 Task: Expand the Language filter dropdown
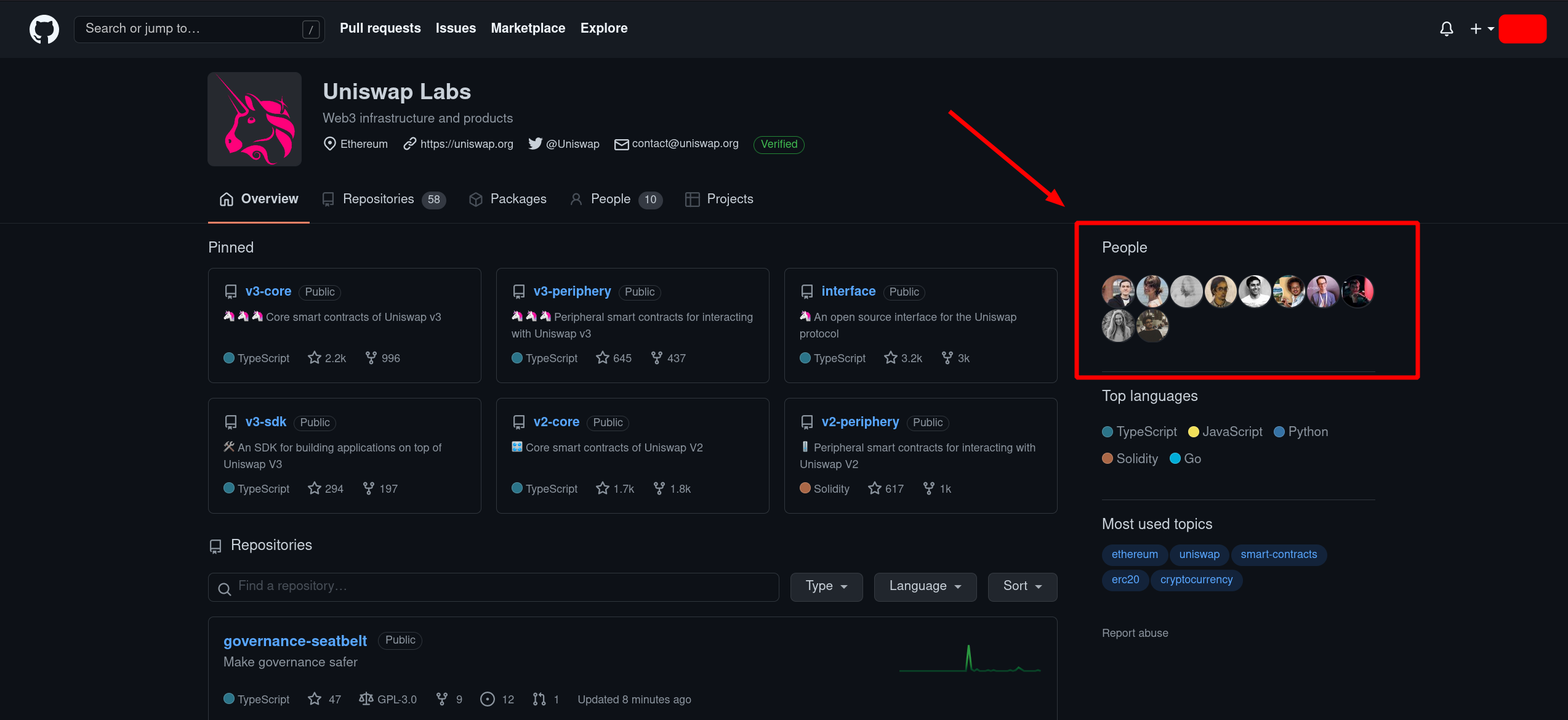click(925, 586)
